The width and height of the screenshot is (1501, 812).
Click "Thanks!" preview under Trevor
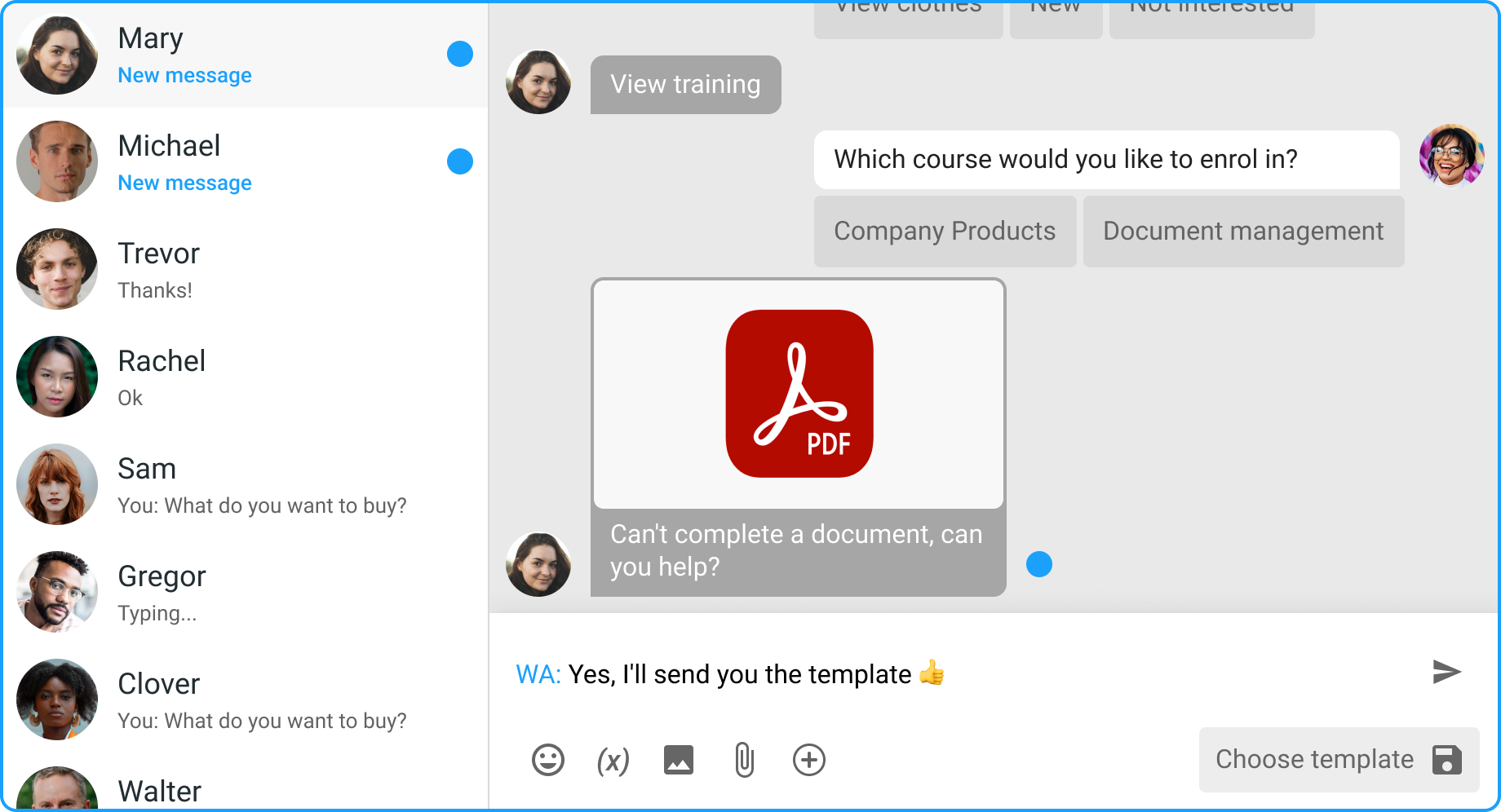point(155,290)
